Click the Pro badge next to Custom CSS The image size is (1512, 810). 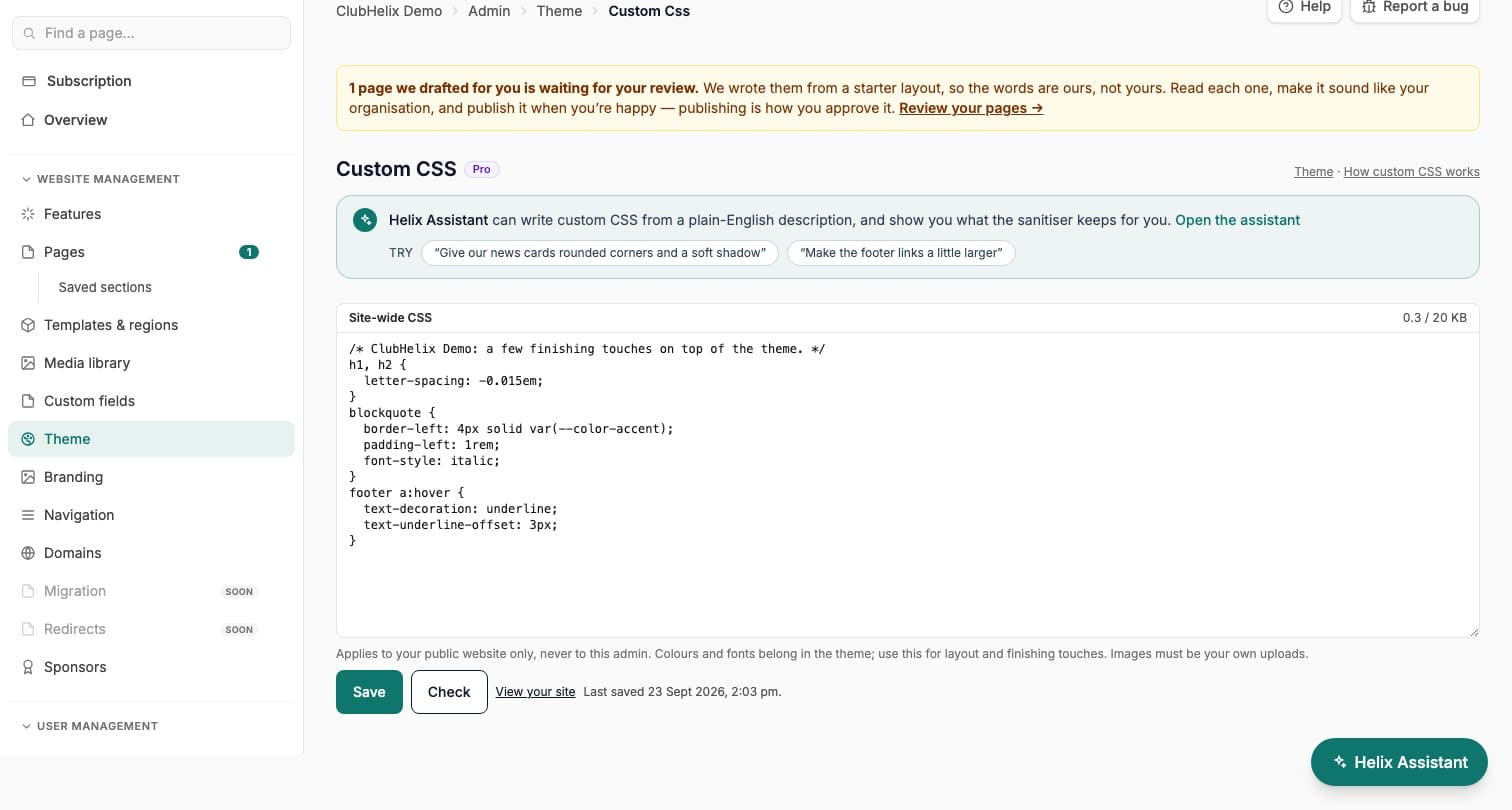(482, 169)
